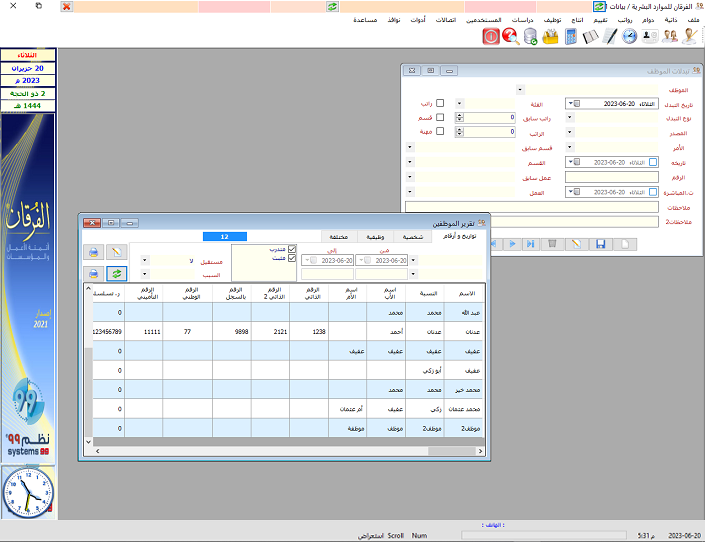This screenshot has height=542, width=705.
Task: Open the رواتب menu
Action: [626, 19]
